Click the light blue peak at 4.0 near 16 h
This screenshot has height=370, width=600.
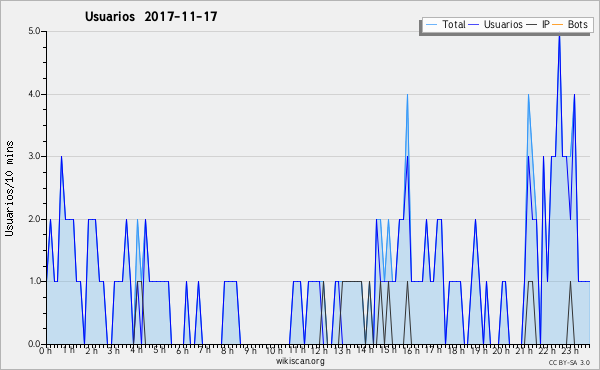(408, 96)
